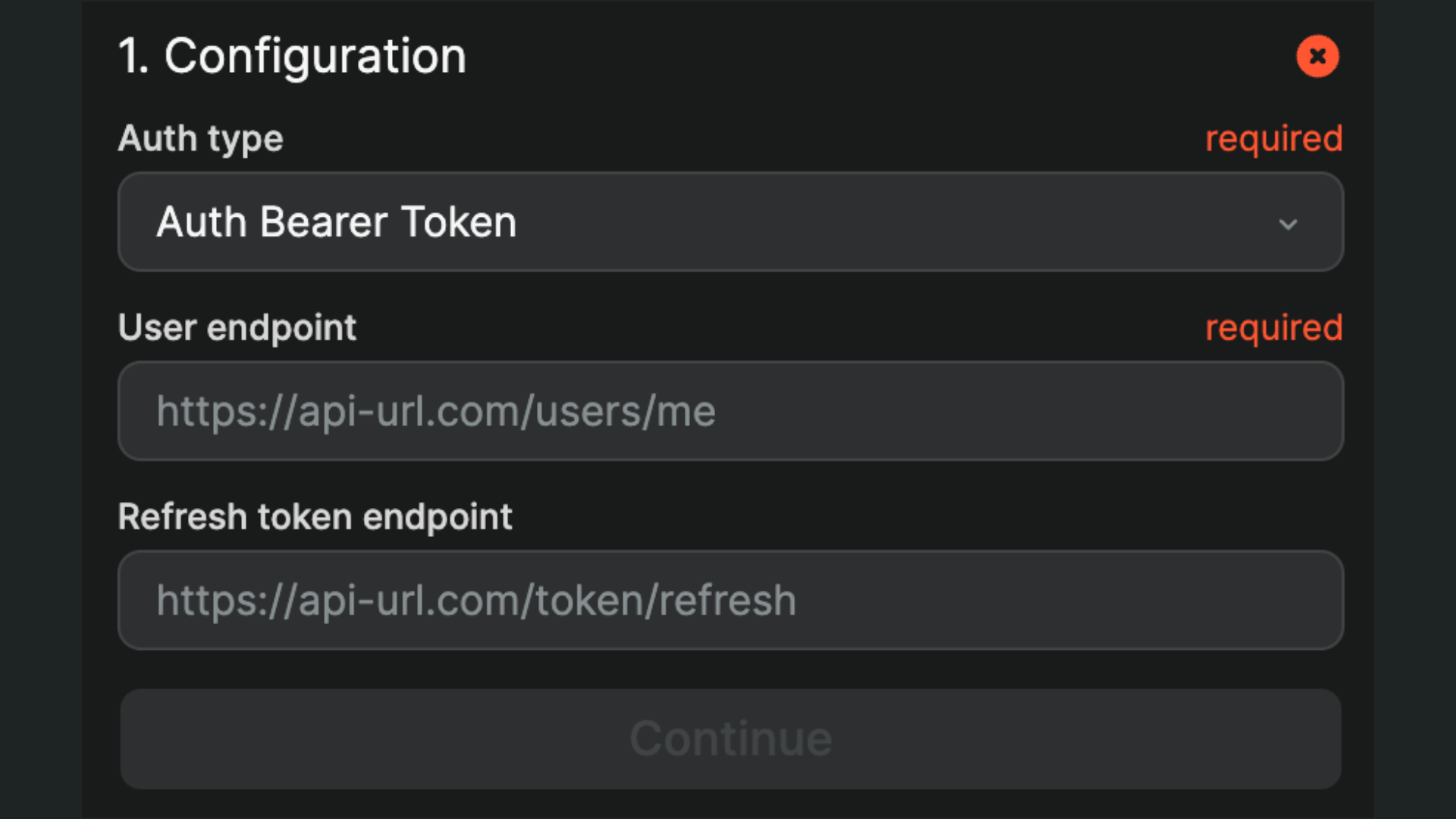Click the User endpoint input field
The height and width of the screenshot is (819, 1456).
pyautogui.click(x=728, y=411)
